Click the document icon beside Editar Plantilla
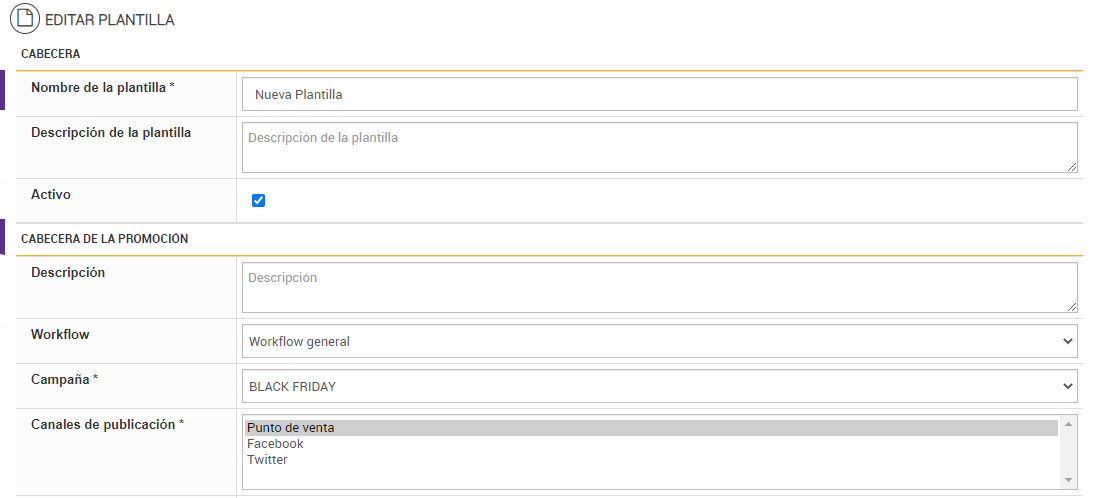The width and height of the screenshot is (1094, 498). click(25, 19)
